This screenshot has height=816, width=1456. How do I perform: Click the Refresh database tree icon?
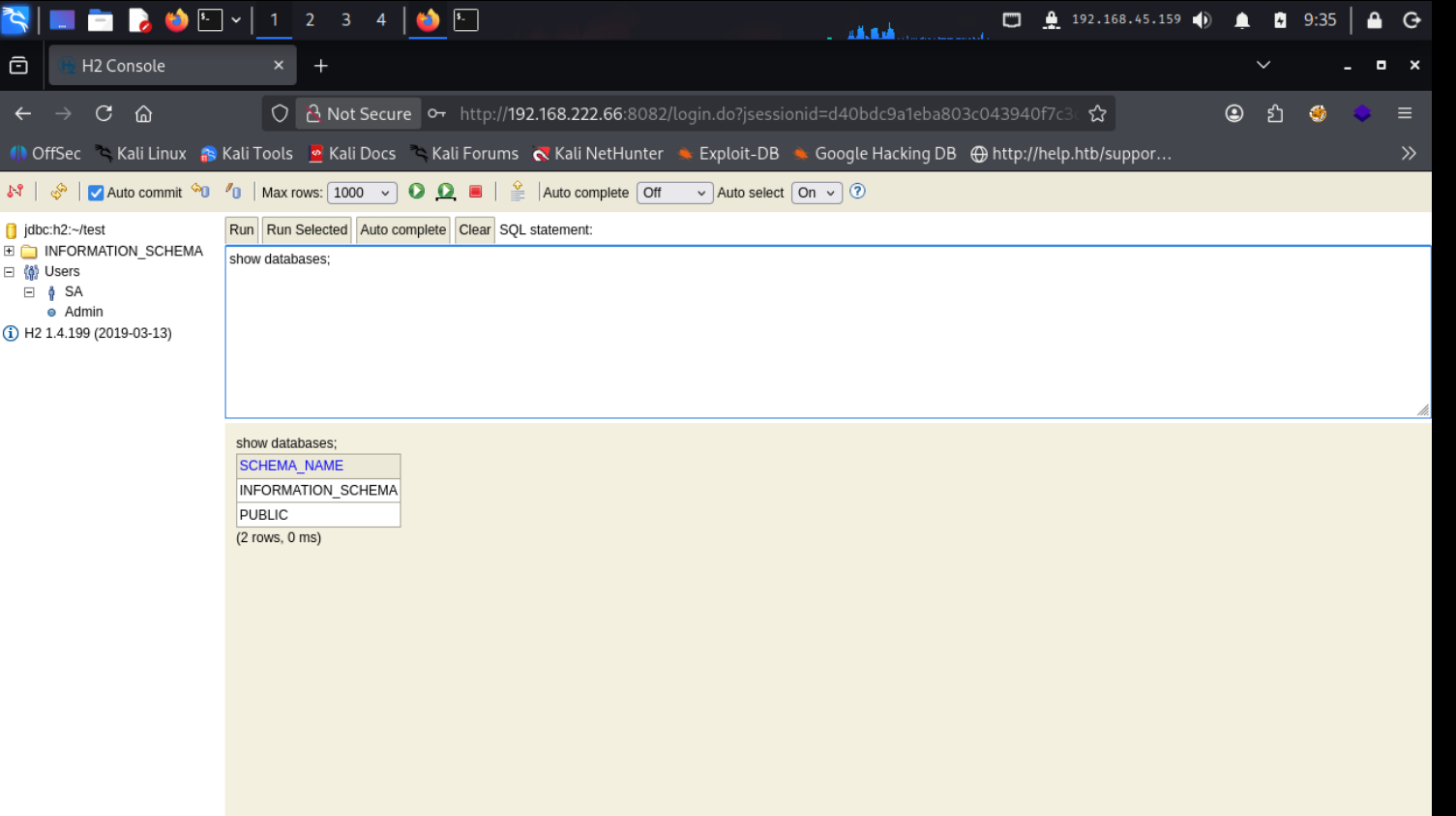tap(59, 192)
